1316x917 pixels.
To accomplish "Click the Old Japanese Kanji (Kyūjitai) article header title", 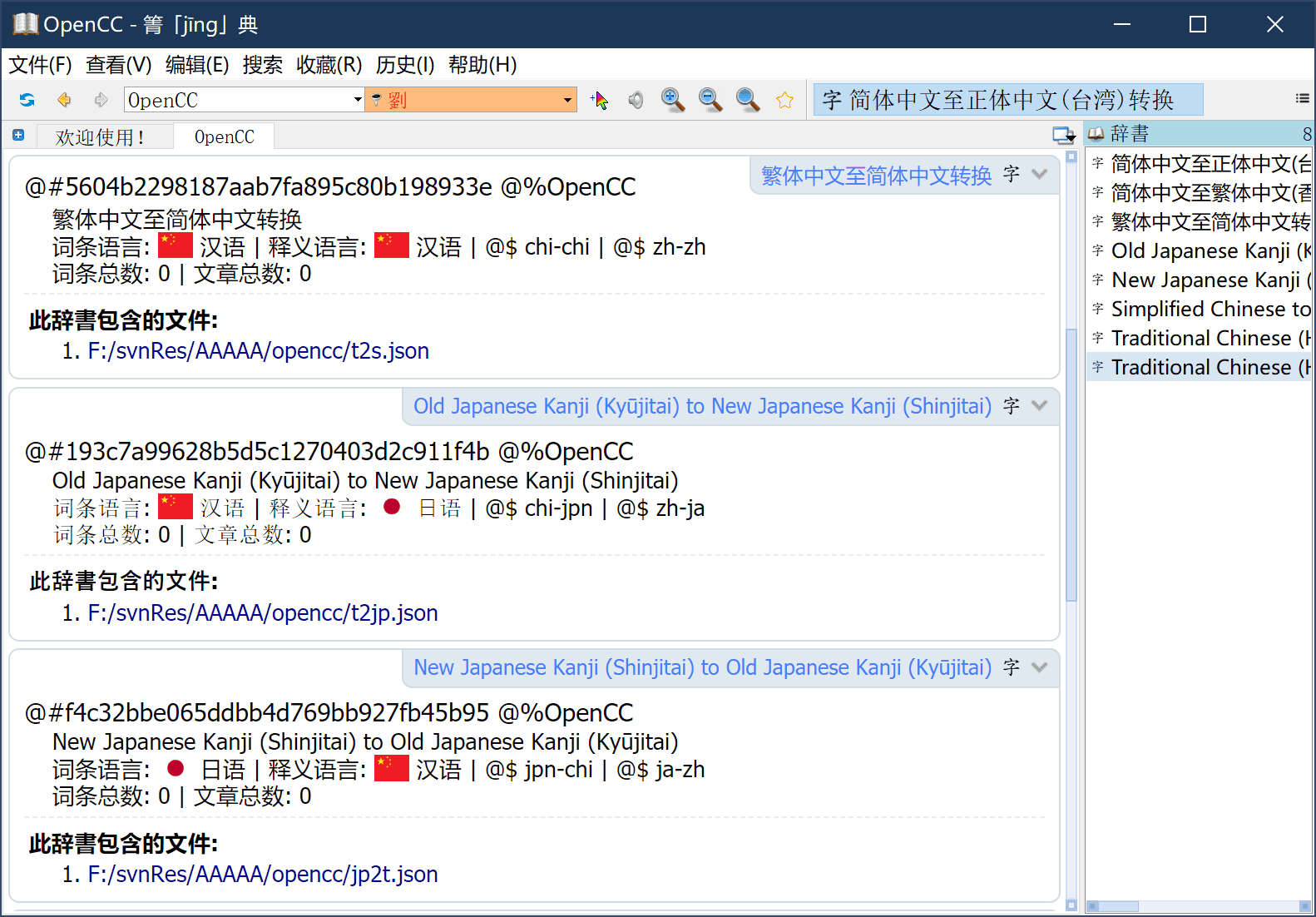I will 703,406.
